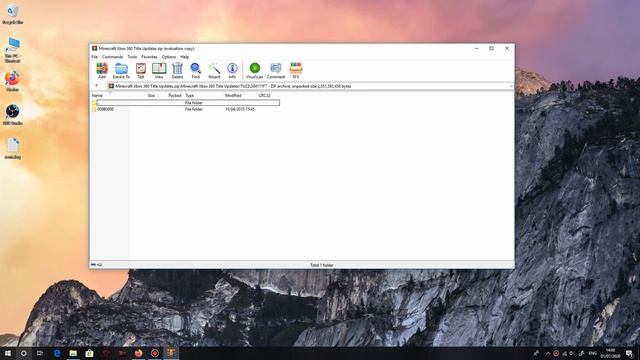Click the Extract To toolbar icon
640x360 pixels.
(x=121, y=70)
